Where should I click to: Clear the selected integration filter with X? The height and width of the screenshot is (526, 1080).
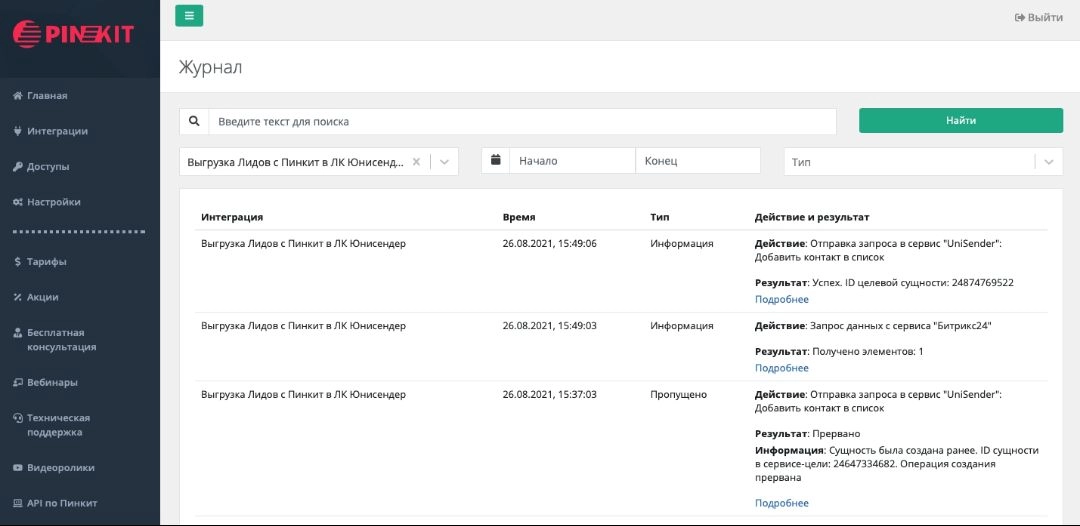(416, 161)
